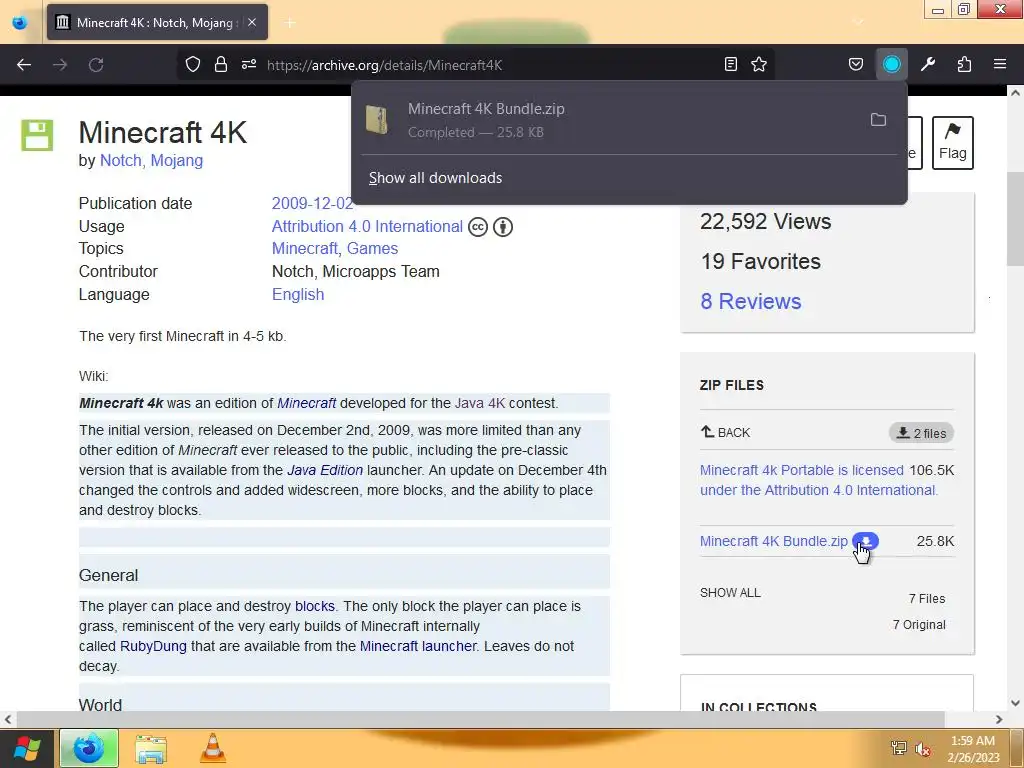Open the List all tabs chevron
The height and width of the screenshot is (768, 1024).
(x=859, y=22)
